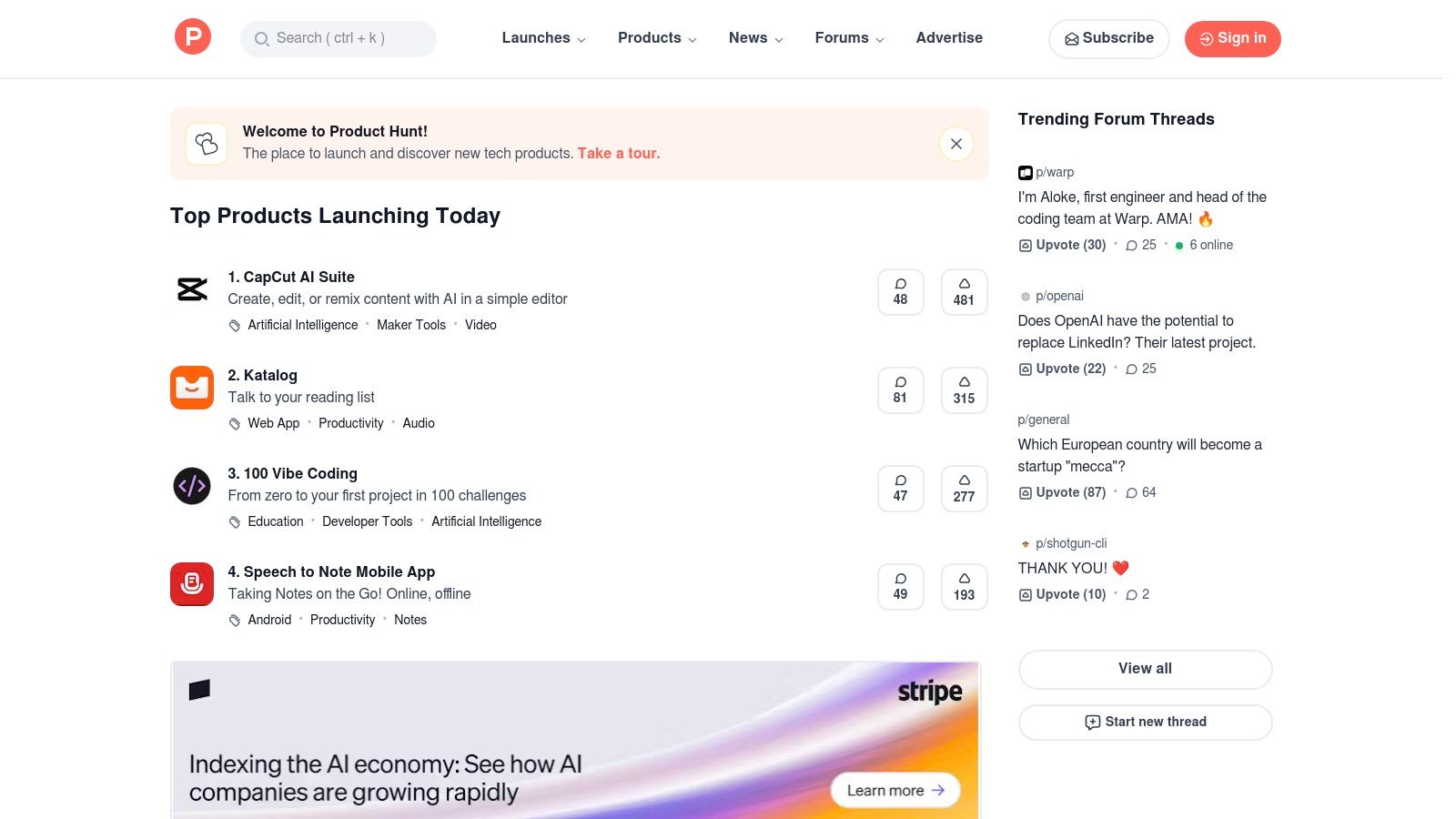Expand the Forums menu

pos(849,38)
